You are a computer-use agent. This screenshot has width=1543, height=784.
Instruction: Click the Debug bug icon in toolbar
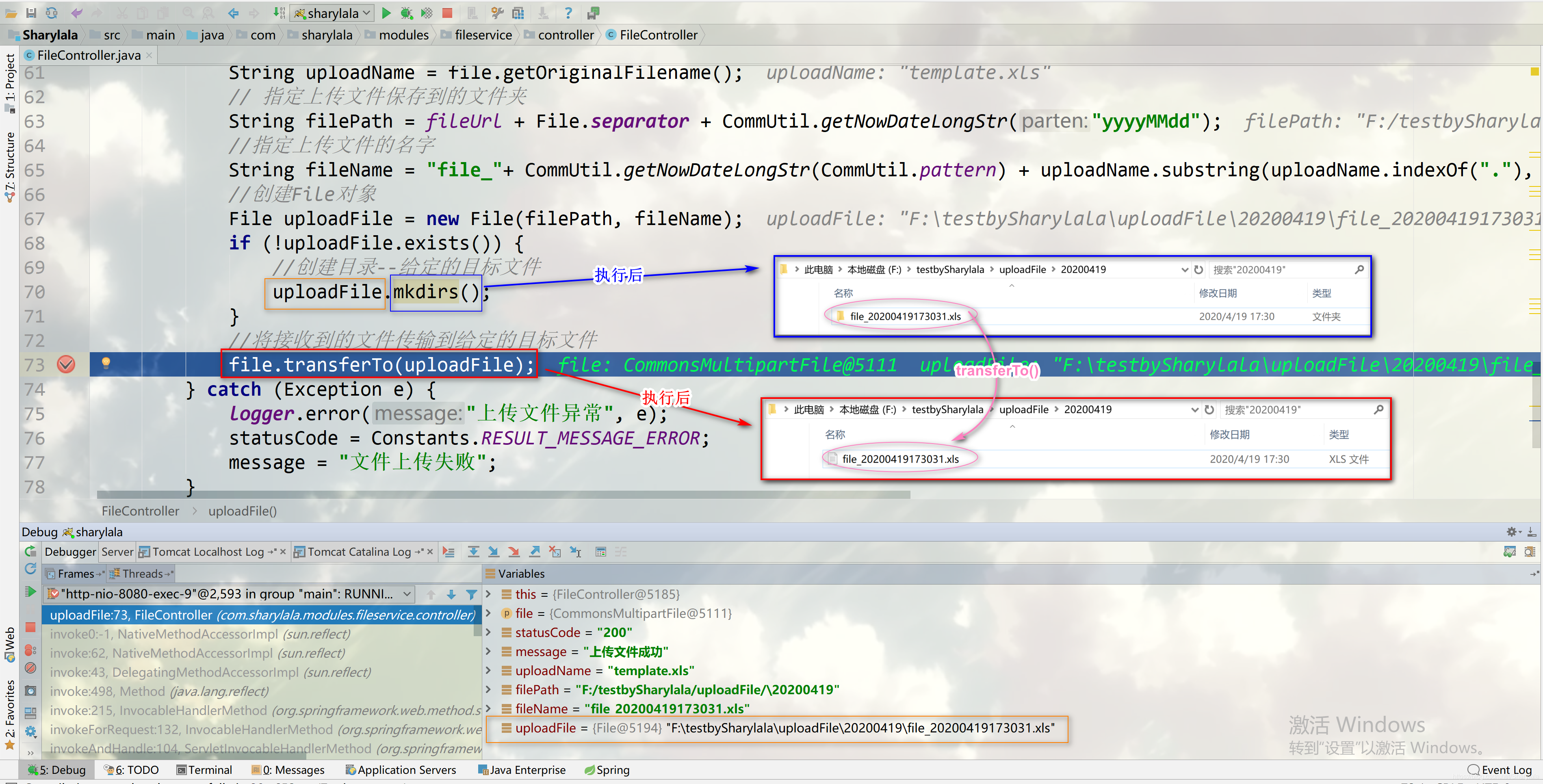pos(407,13)
